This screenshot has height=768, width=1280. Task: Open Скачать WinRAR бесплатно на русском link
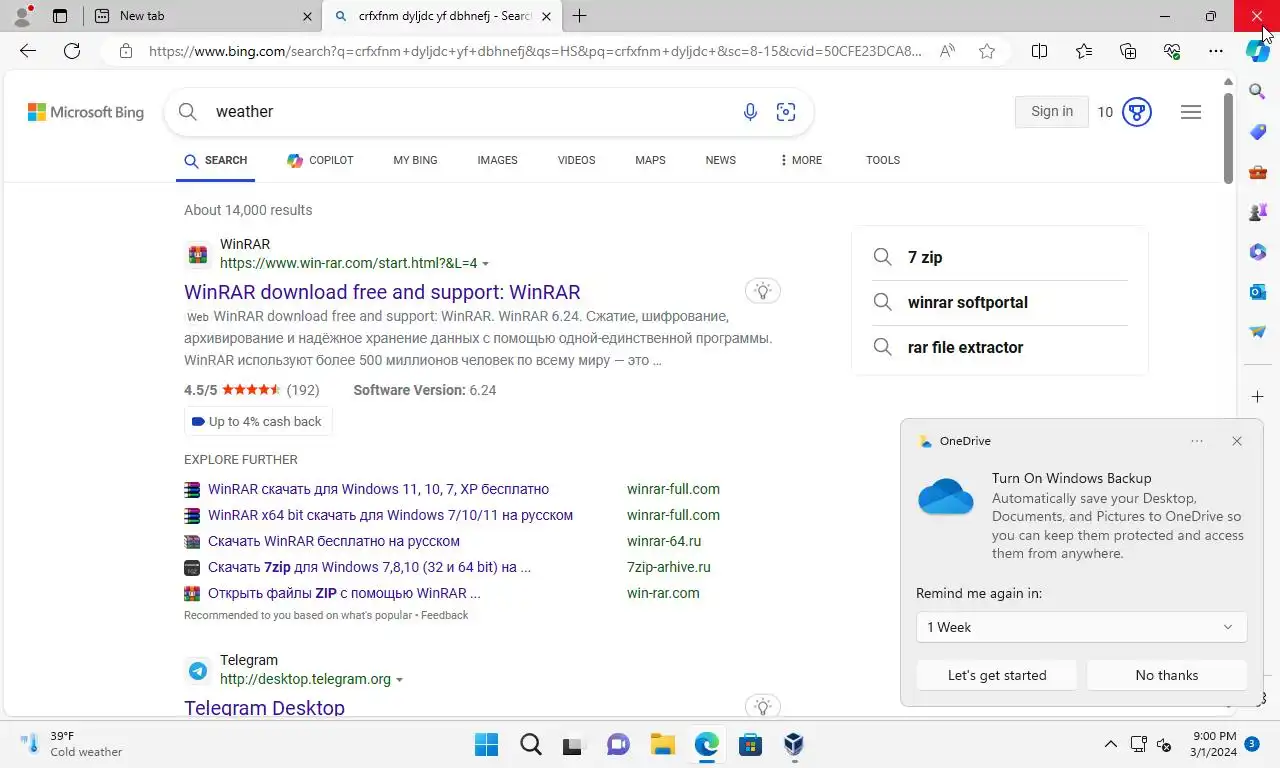tap(334, 541)
